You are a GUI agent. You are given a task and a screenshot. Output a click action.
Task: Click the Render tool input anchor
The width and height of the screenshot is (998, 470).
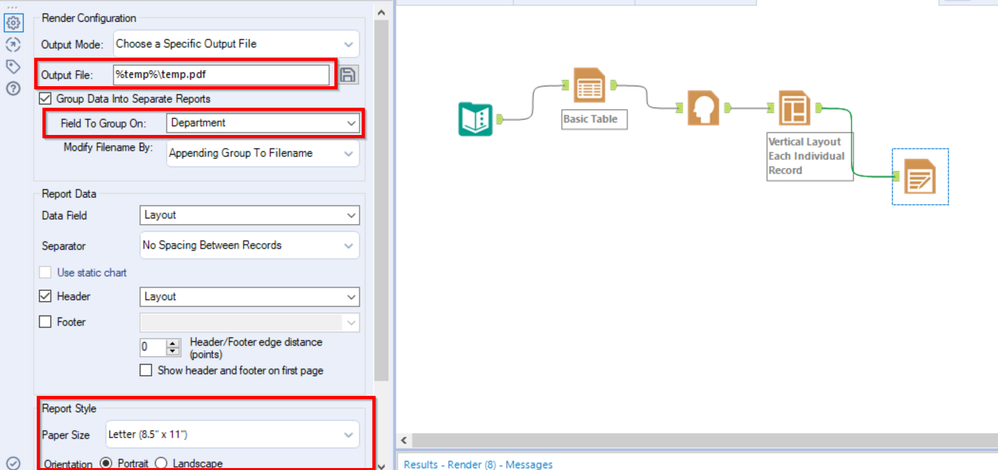[x=897, y=176]
